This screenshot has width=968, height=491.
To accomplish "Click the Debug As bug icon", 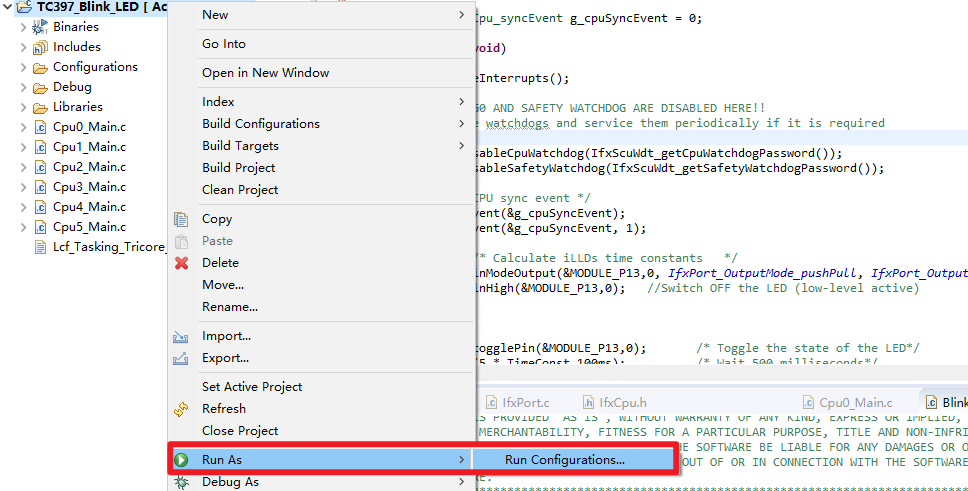I will click(x=181, y=482).
